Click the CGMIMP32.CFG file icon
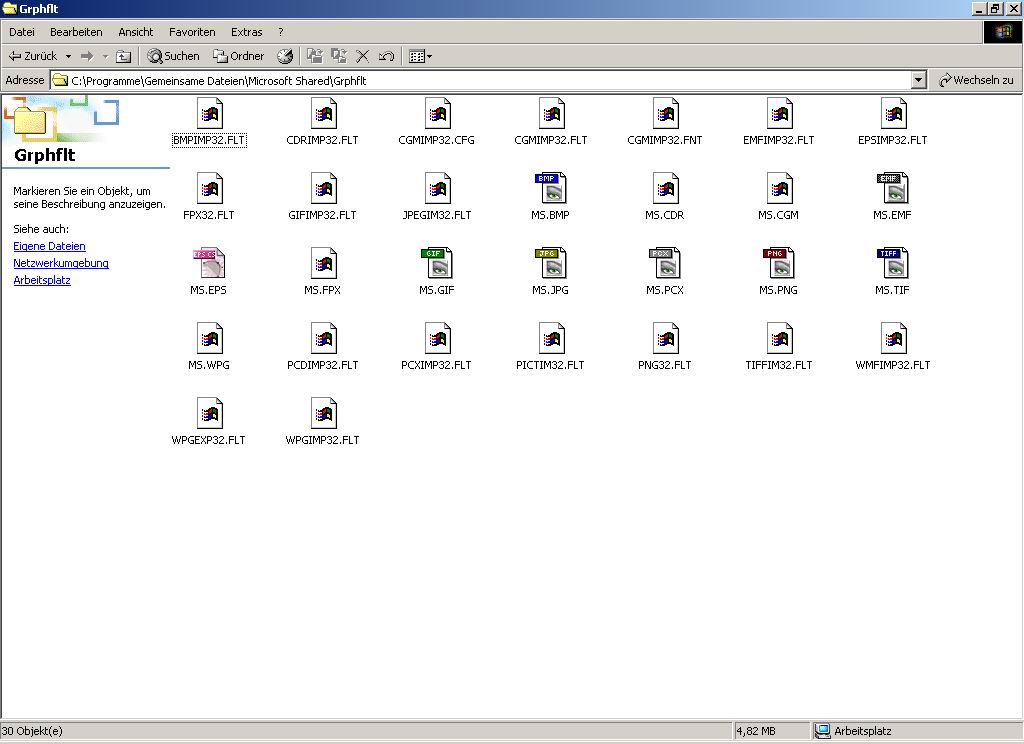This screenshot has height=744, width=1024. [438, 114]
